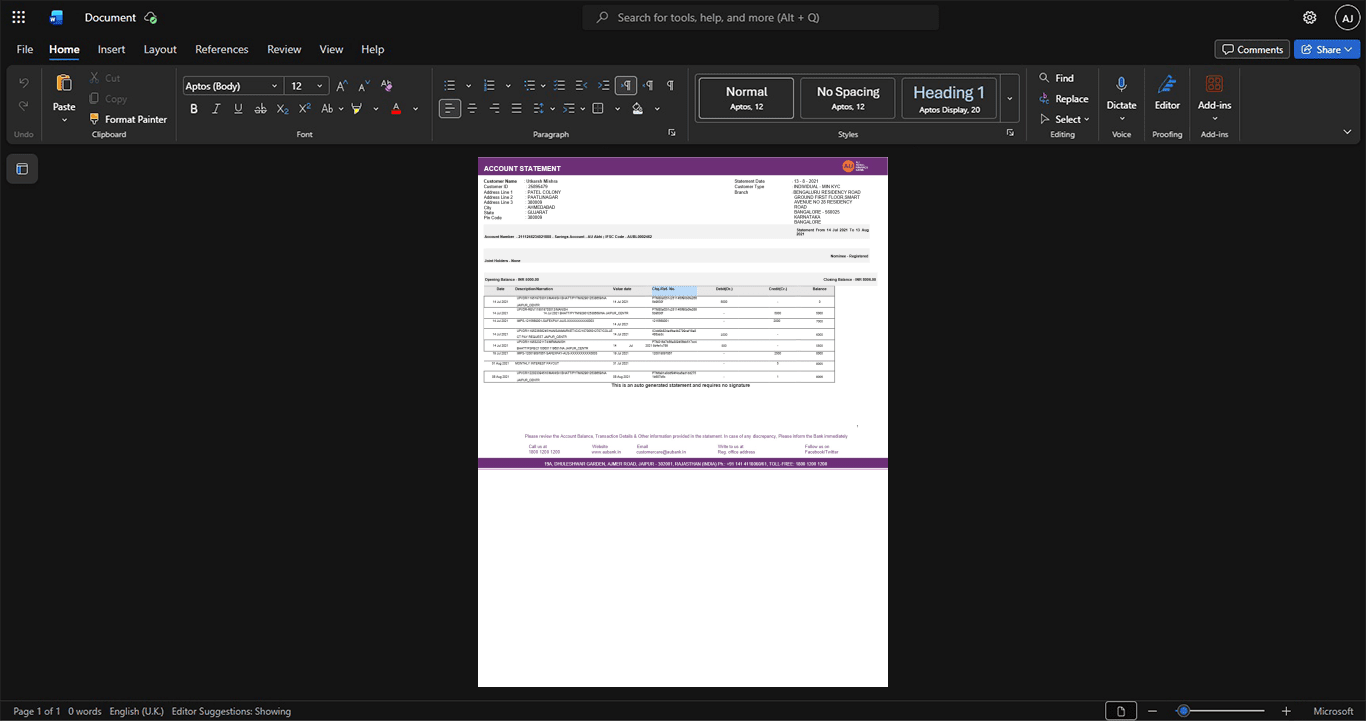Screen dimensions: 1366x721
Task: Switch to the References tab
Action: coord(222,49)
